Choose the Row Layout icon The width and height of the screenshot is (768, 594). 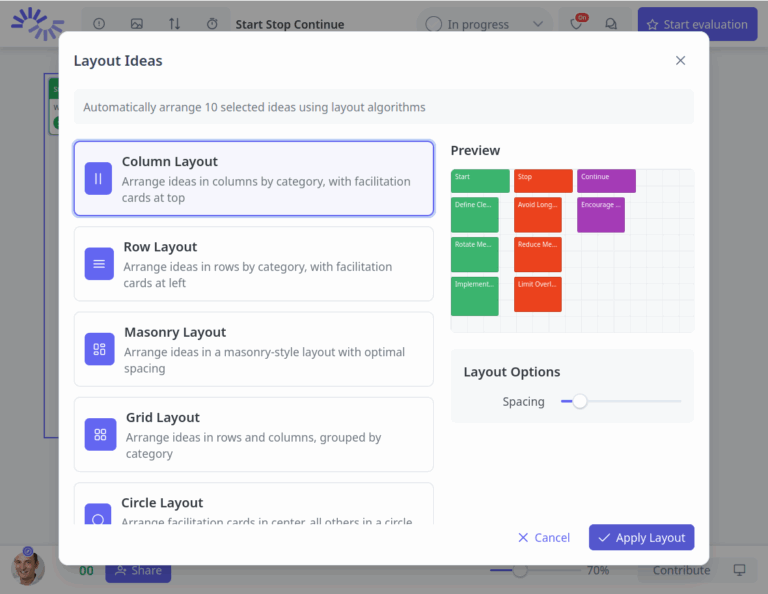tap(99, 264)
